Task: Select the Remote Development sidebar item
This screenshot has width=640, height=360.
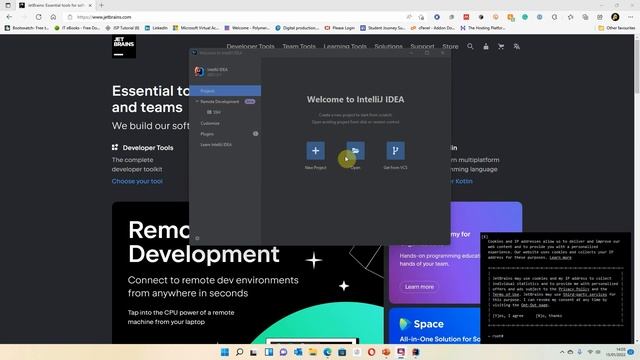Action: tap(220, 101)
